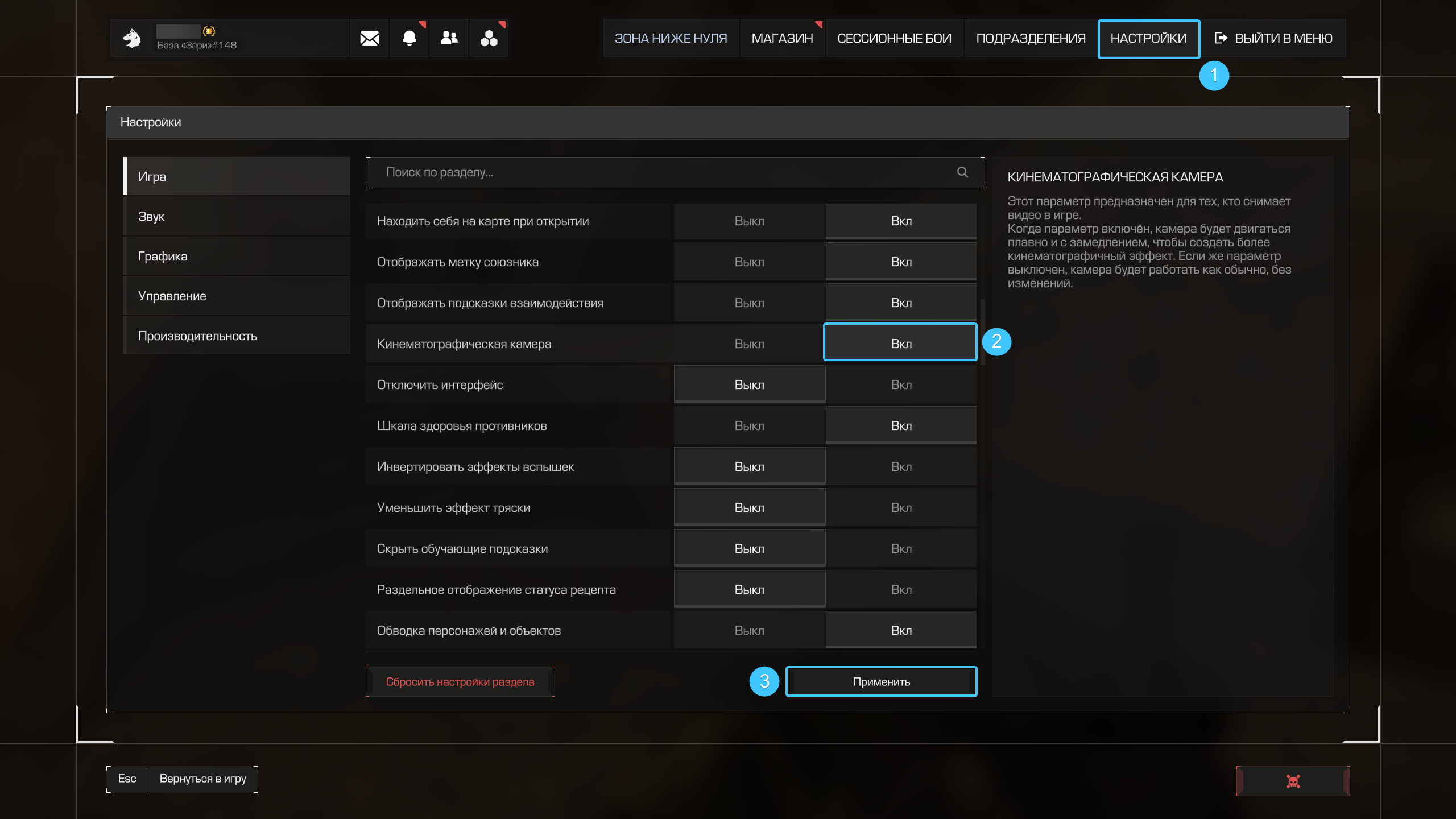Screen dimensions: 1456x819
Task: Open the mail envelope icon
Action: coord(369,38)
